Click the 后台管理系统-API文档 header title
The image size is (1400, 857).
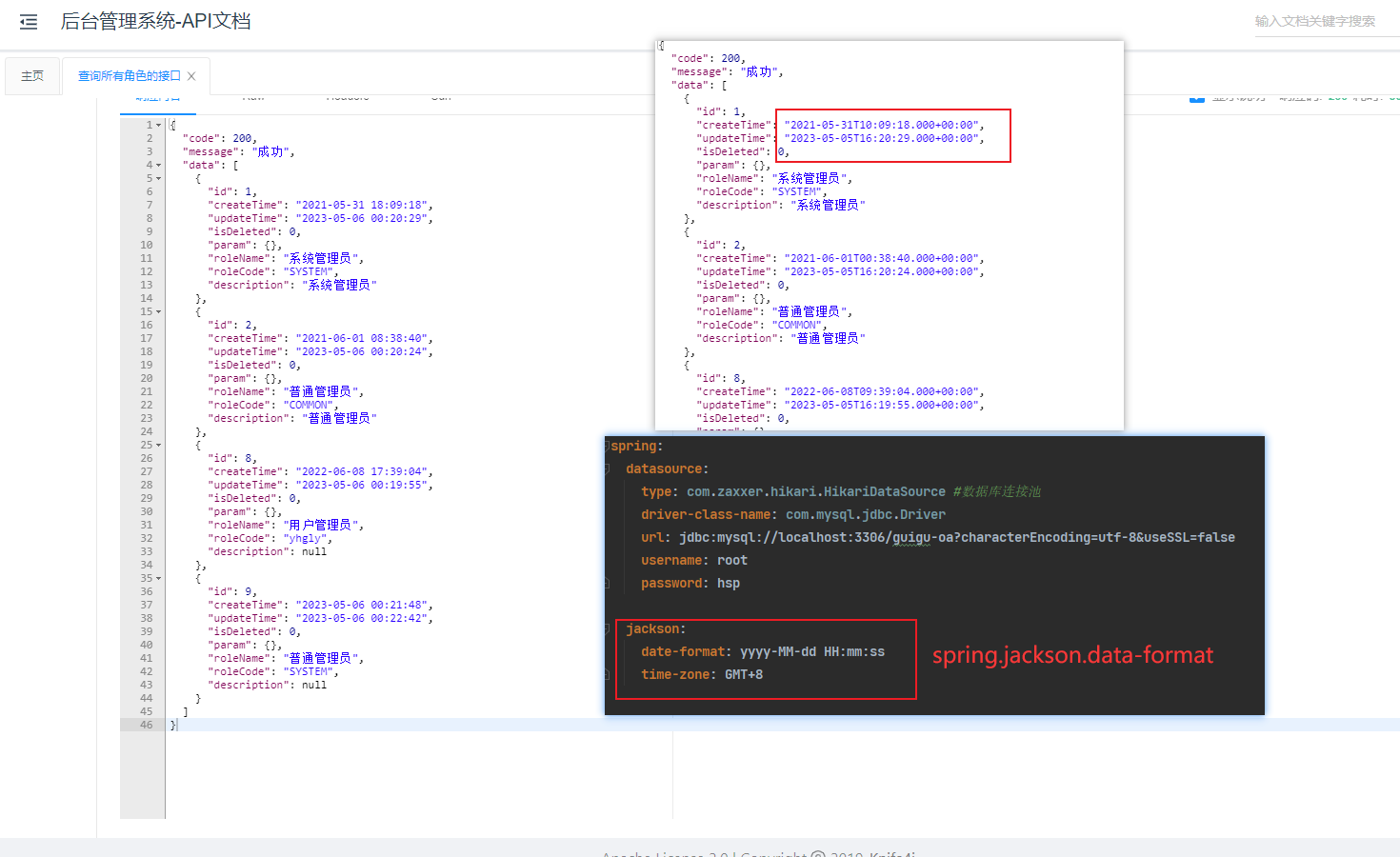pyautogui.click(x=155, y=21)
